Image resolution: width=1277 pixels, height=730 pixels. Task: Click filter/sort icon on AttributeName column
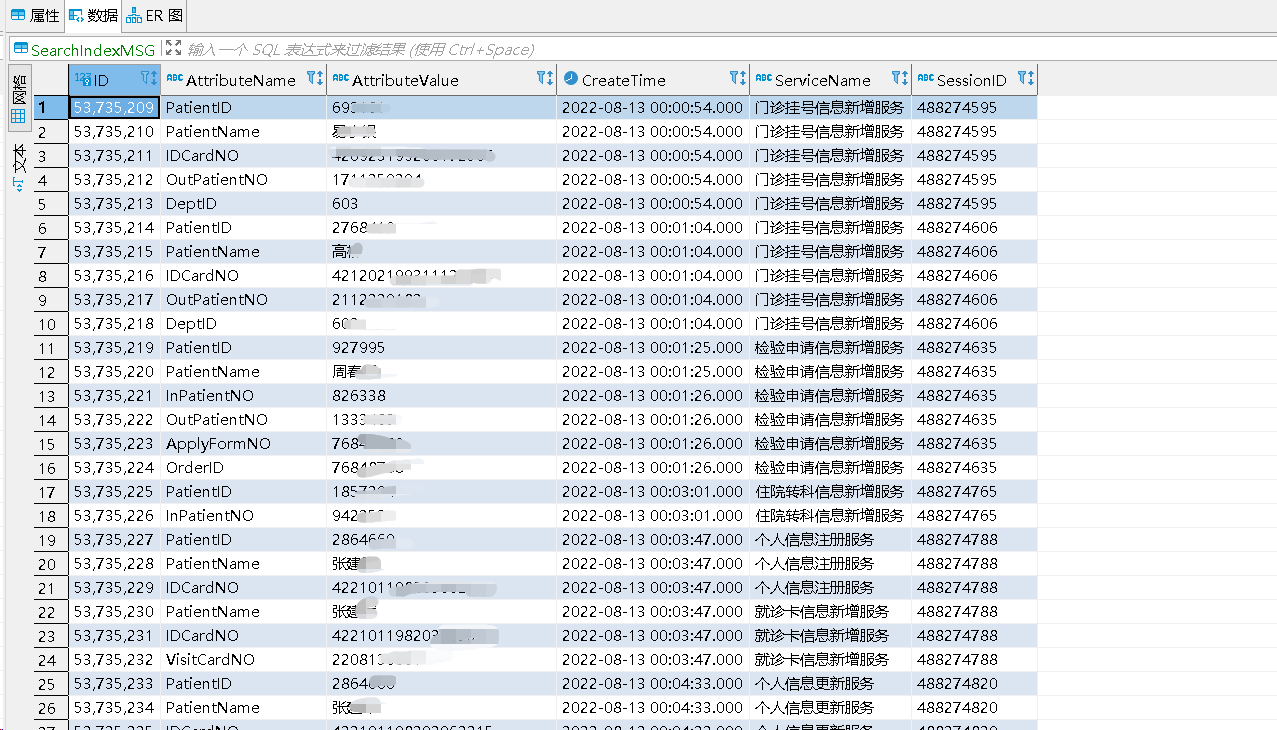(314, 79)
